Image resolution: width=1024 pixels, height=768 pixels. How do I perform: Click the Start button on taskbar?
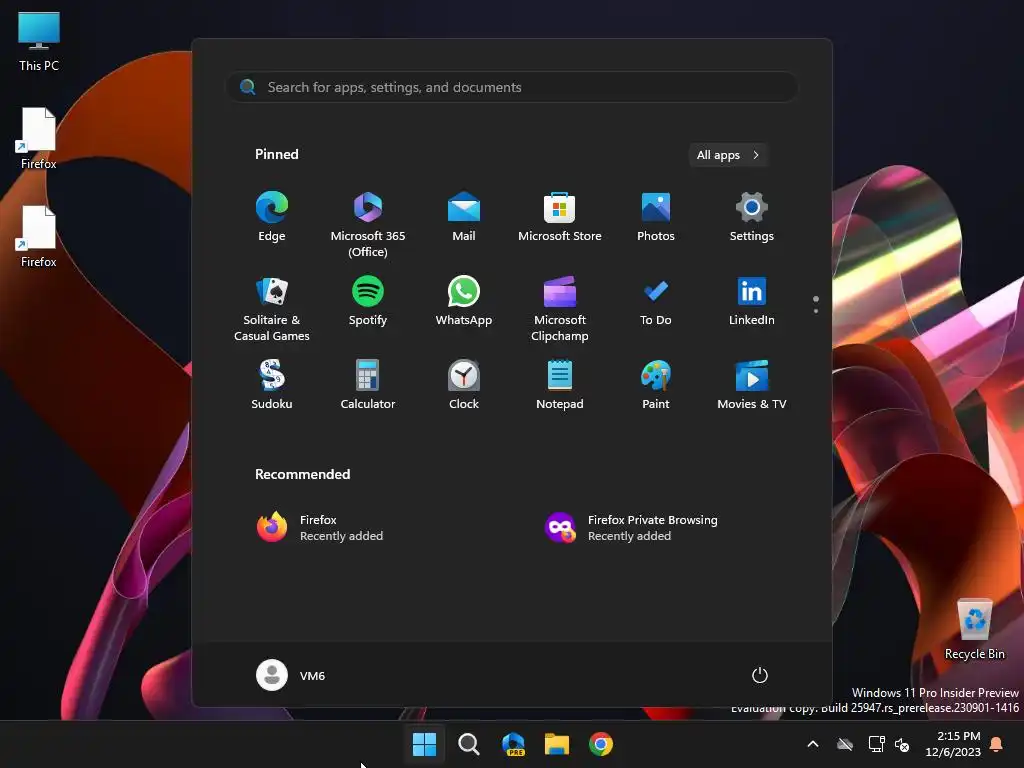click(424, 744)
